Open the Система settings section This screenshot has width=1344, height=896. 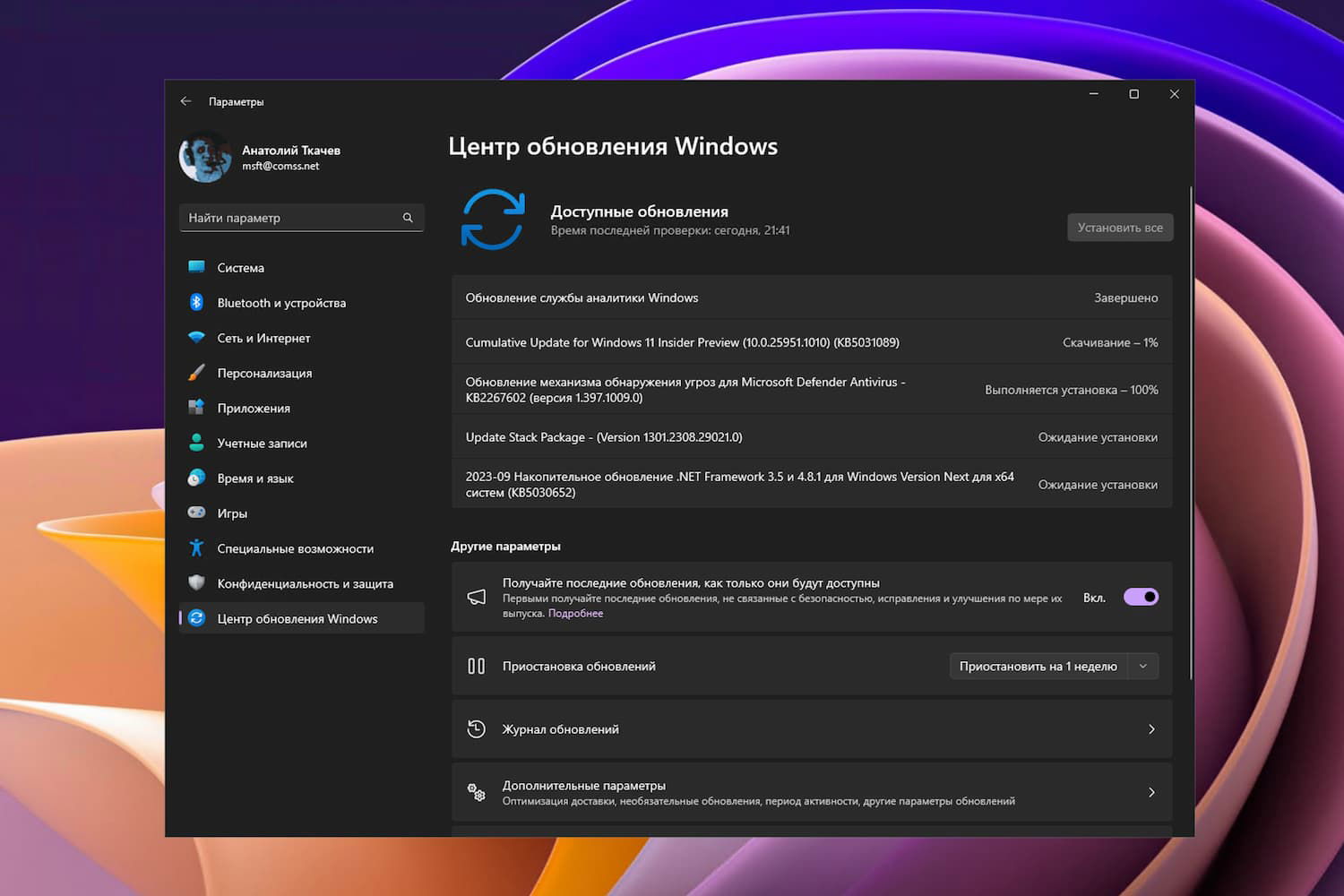tap(301, 267)
